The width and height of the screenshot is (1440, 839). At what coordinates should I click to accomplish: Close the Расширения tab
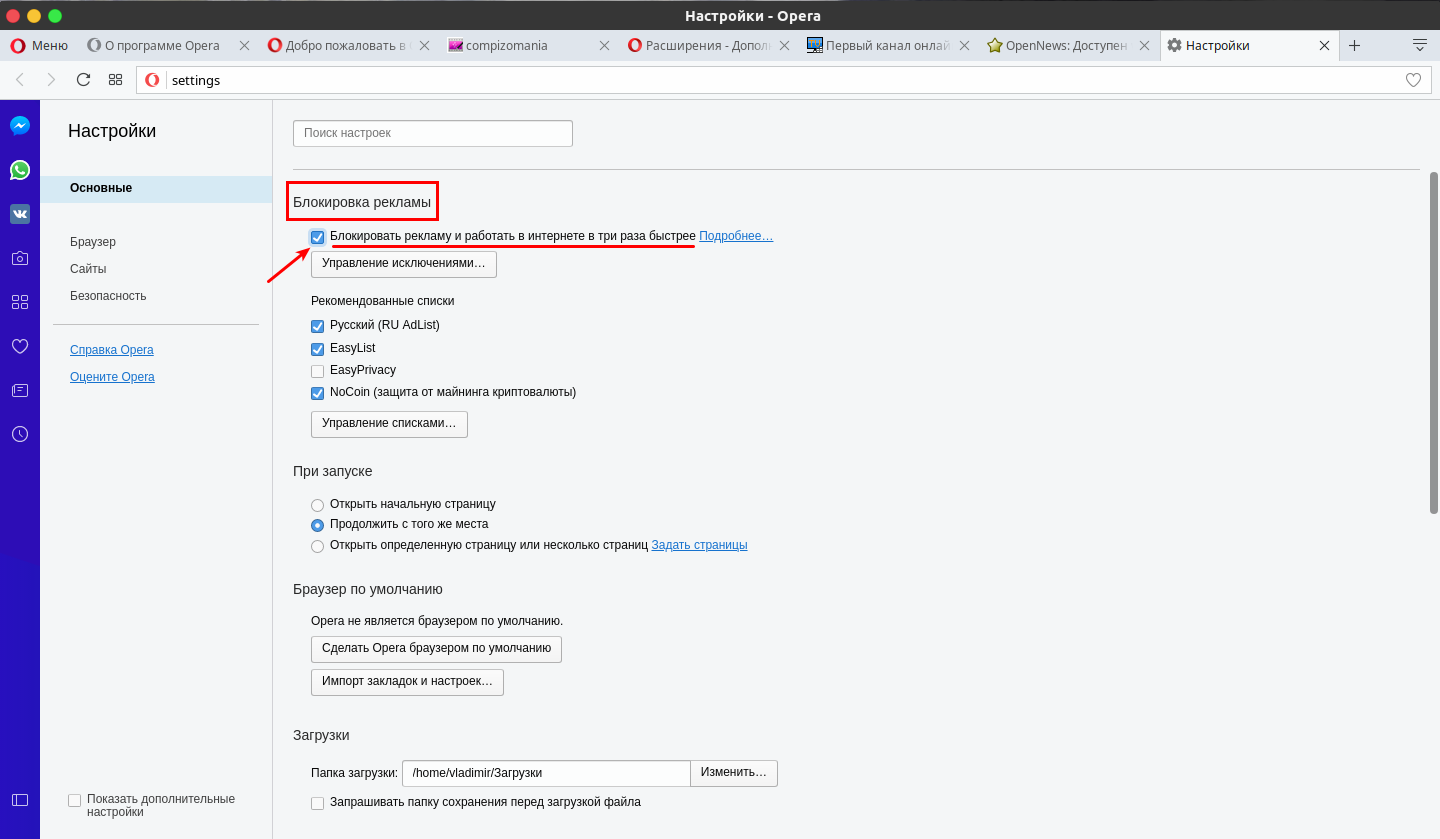pyautogui.click(x=784, y=45)
